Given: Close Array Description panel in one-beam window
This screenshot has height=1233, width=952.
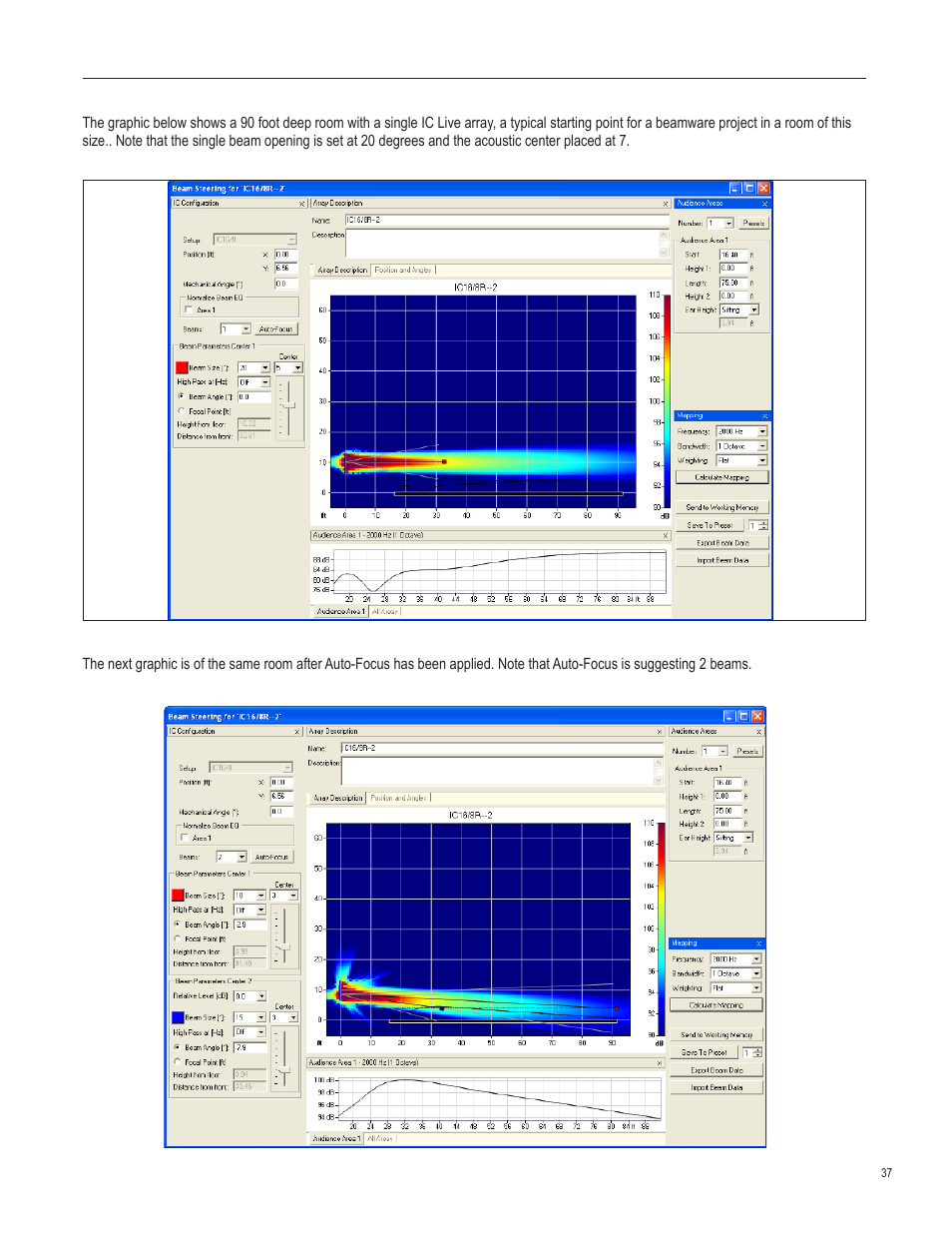Looking at the screenshot, I should pyautogui.click(x=666, y=204).
